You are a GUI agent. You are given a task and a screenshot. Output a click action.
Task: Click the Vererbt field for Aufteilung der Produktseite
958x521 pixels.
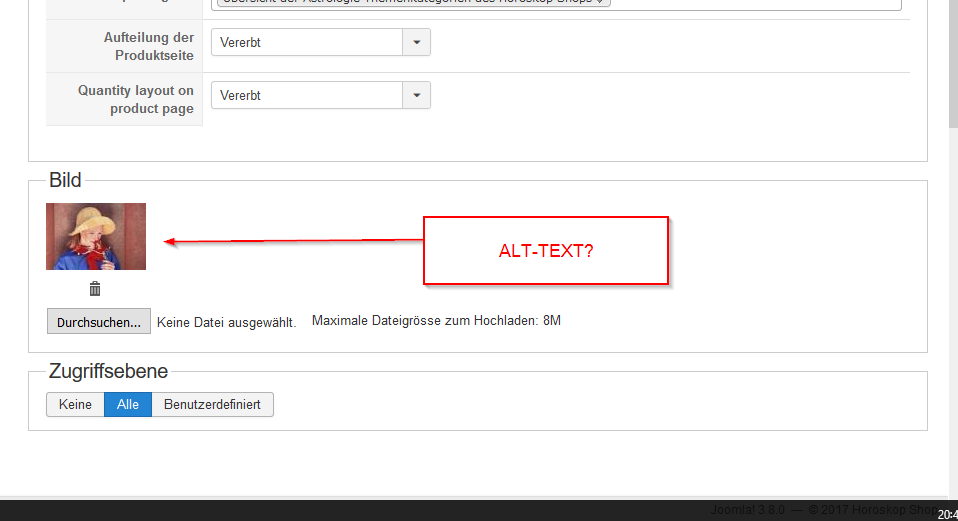point(307,42)
